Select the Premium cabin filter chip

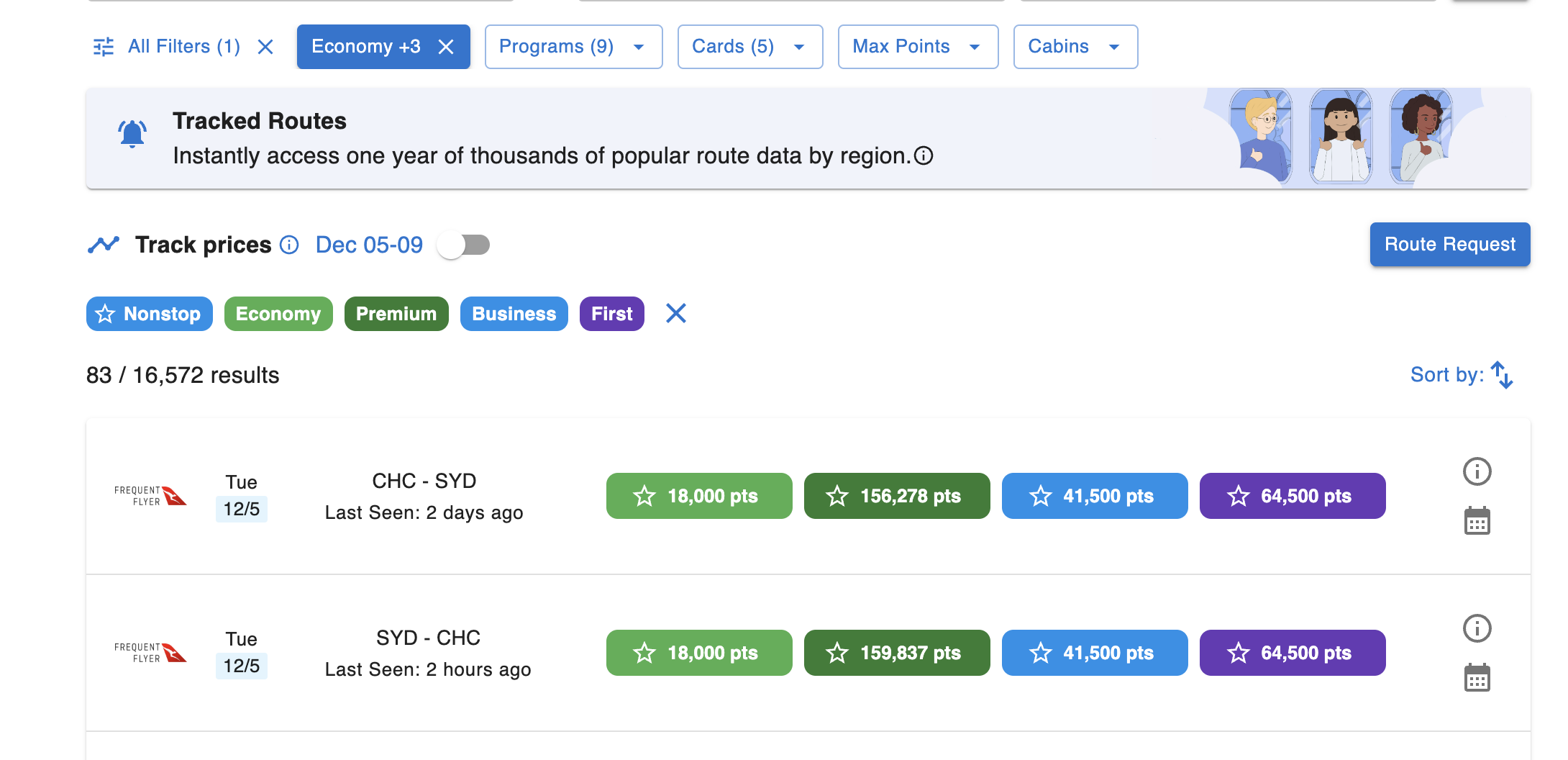click(396, 313)
